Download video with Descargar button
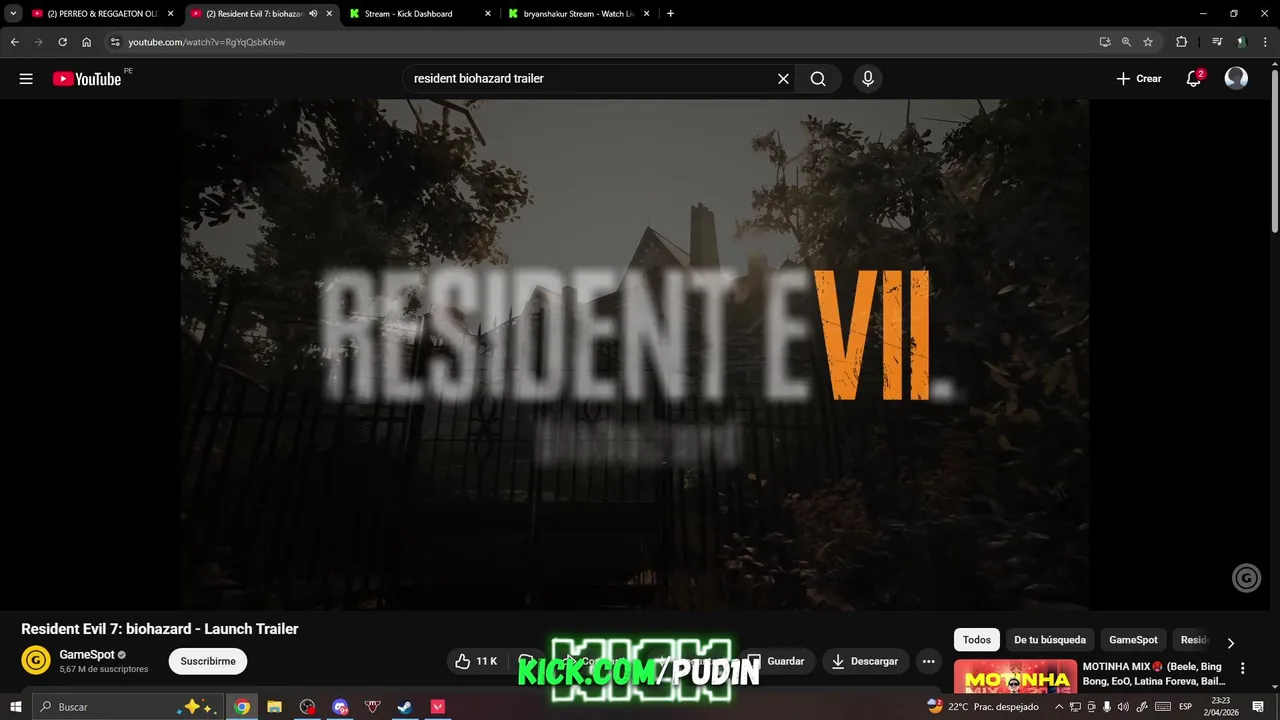Image resolution: width=1280 pixels, height=720 pixels. pyautogui.click(x=865, y=661)
